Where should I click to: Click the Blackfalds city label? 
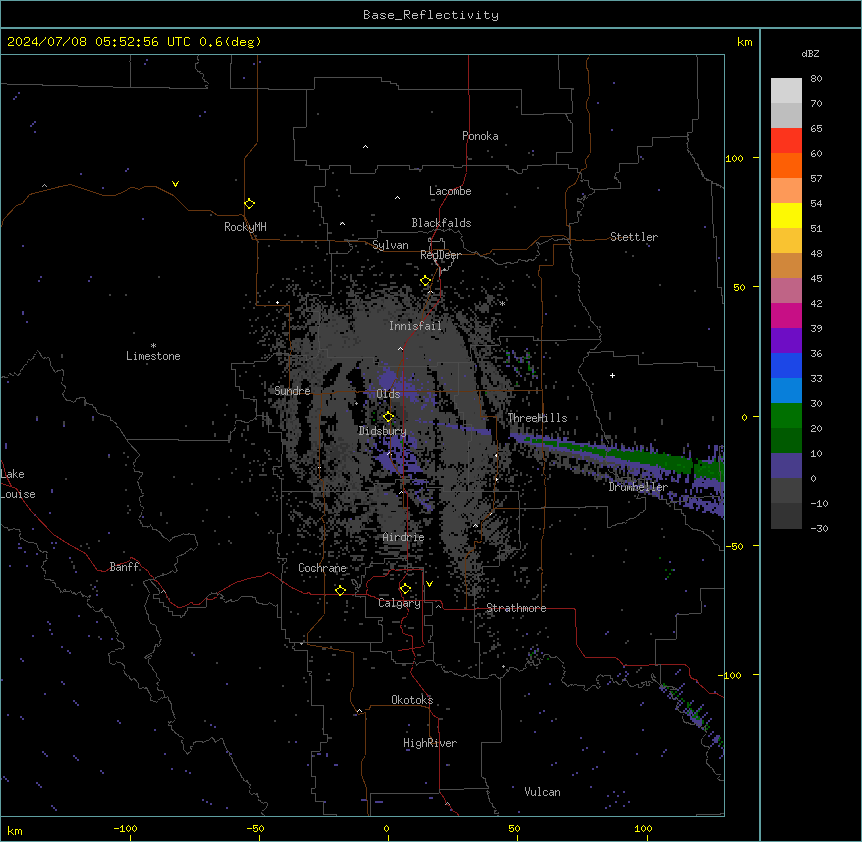pyautogui.click(x=441, y=223)
